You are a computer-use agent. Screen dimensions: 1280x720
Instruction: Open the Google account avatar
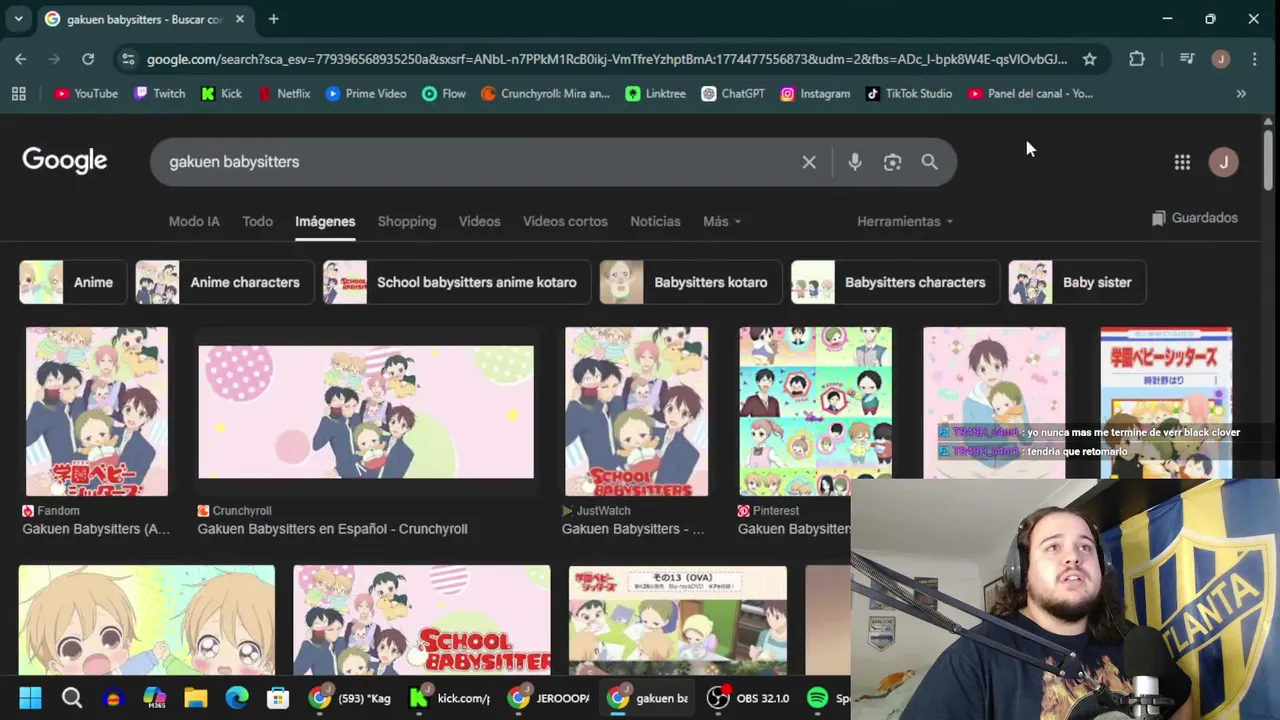pyautogui.click(x=1224, y=162)
